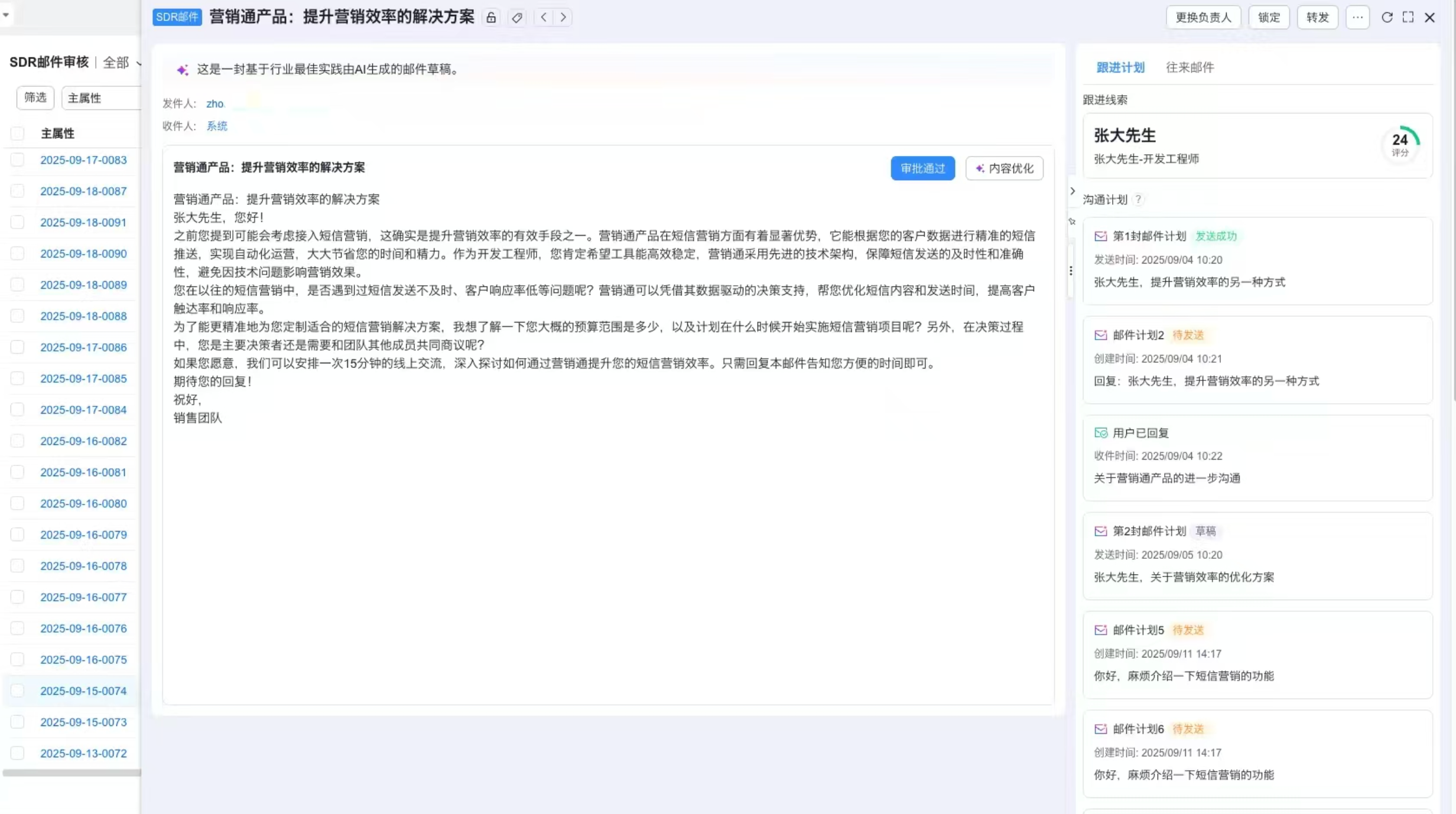Viewport: 1456px width, 814px height.
Task: Check the box for 2025-09-17-0083
Action: pyautogui.click(x=18, y=160)
